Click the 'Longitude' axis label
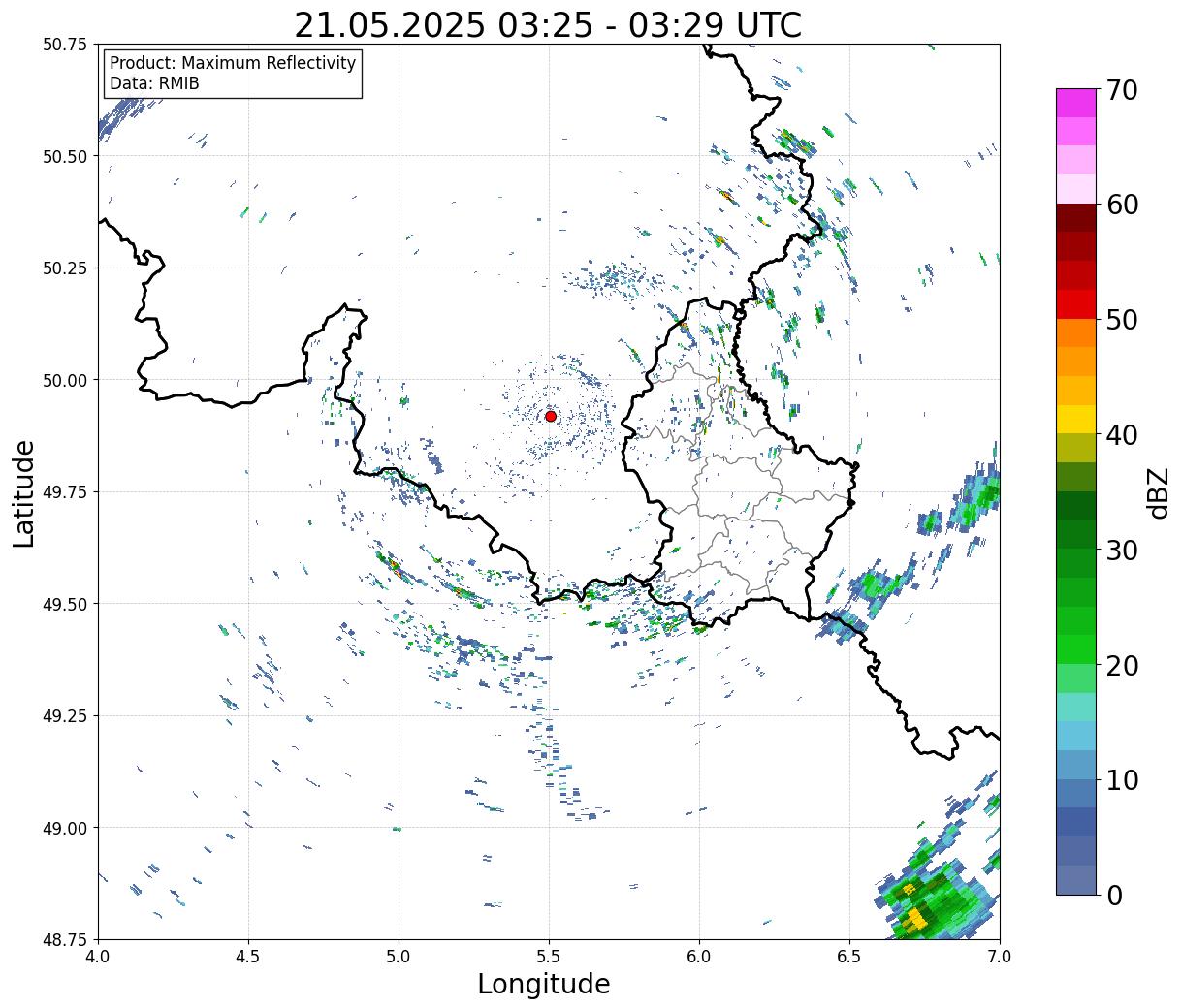Viewport: 1182px width, 1008px height. [544, 985]
